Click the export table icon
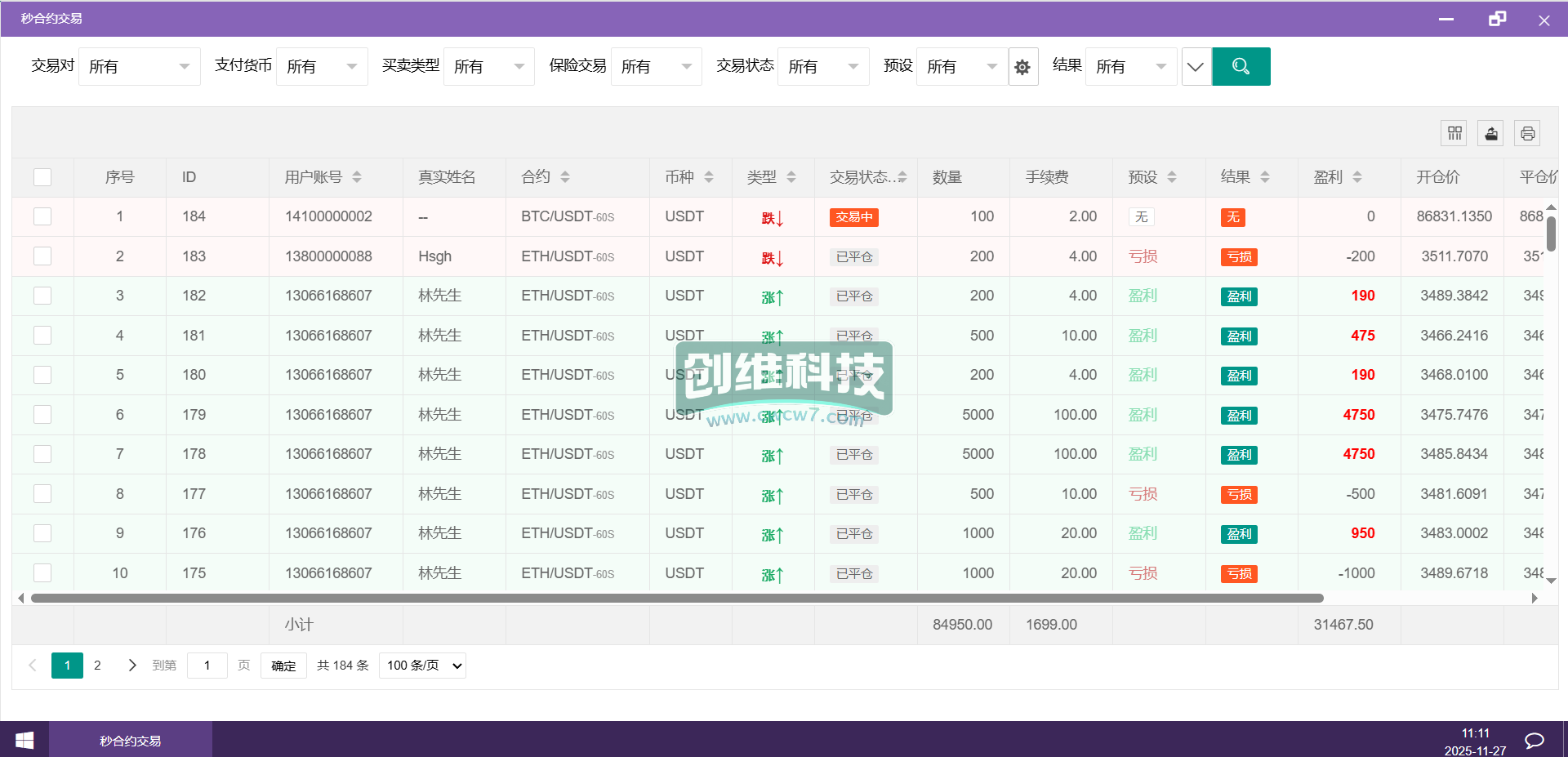The height and width of the screenshot is (757, 1568). (1490, 133)
